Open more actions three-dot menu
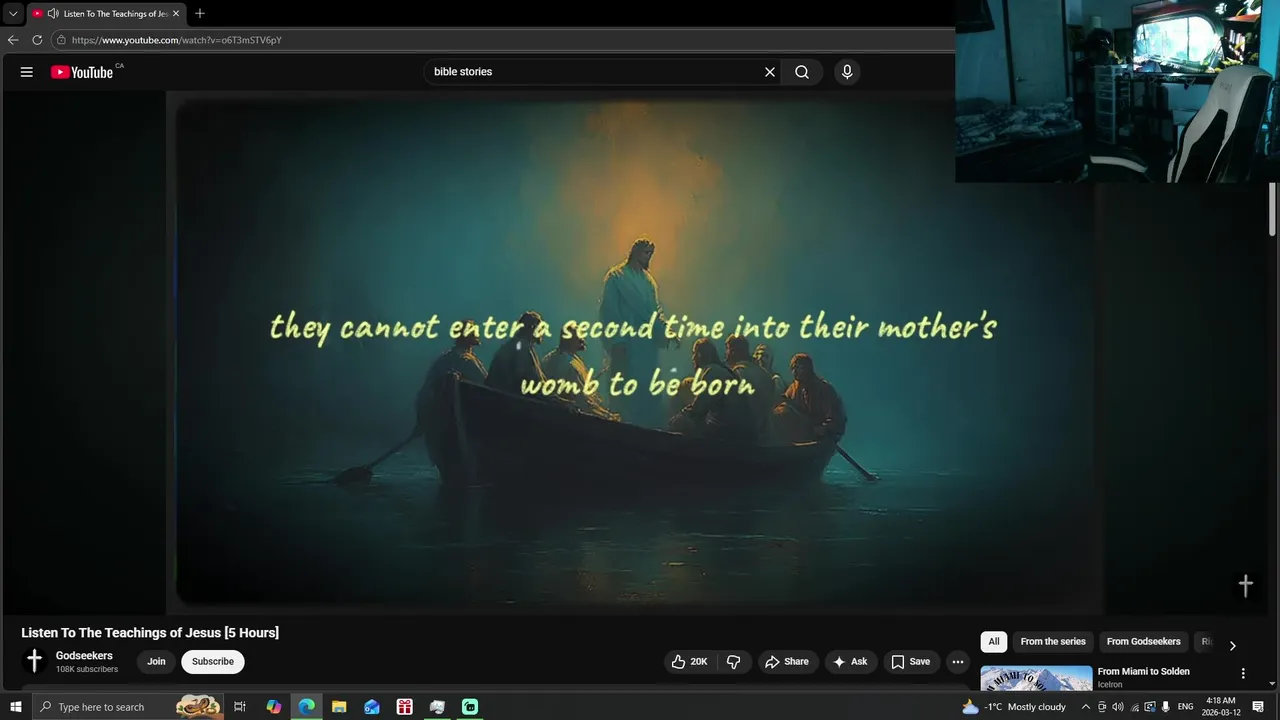Image resolution: width=1280 pixels, height=720 pixels. coord(958,662)
